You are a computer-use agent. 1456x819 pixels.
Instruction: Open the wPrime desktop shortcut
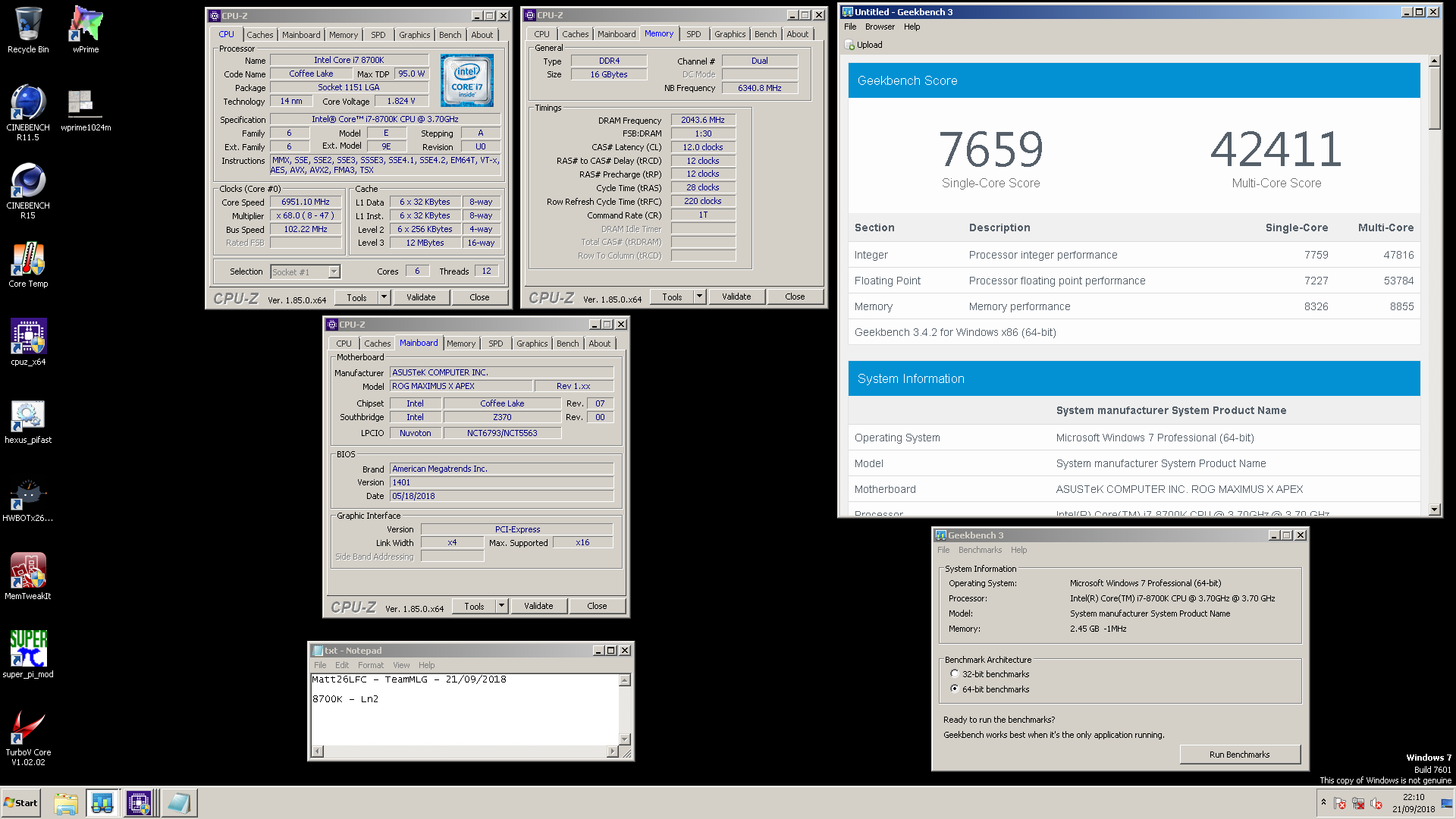point(86,30)
